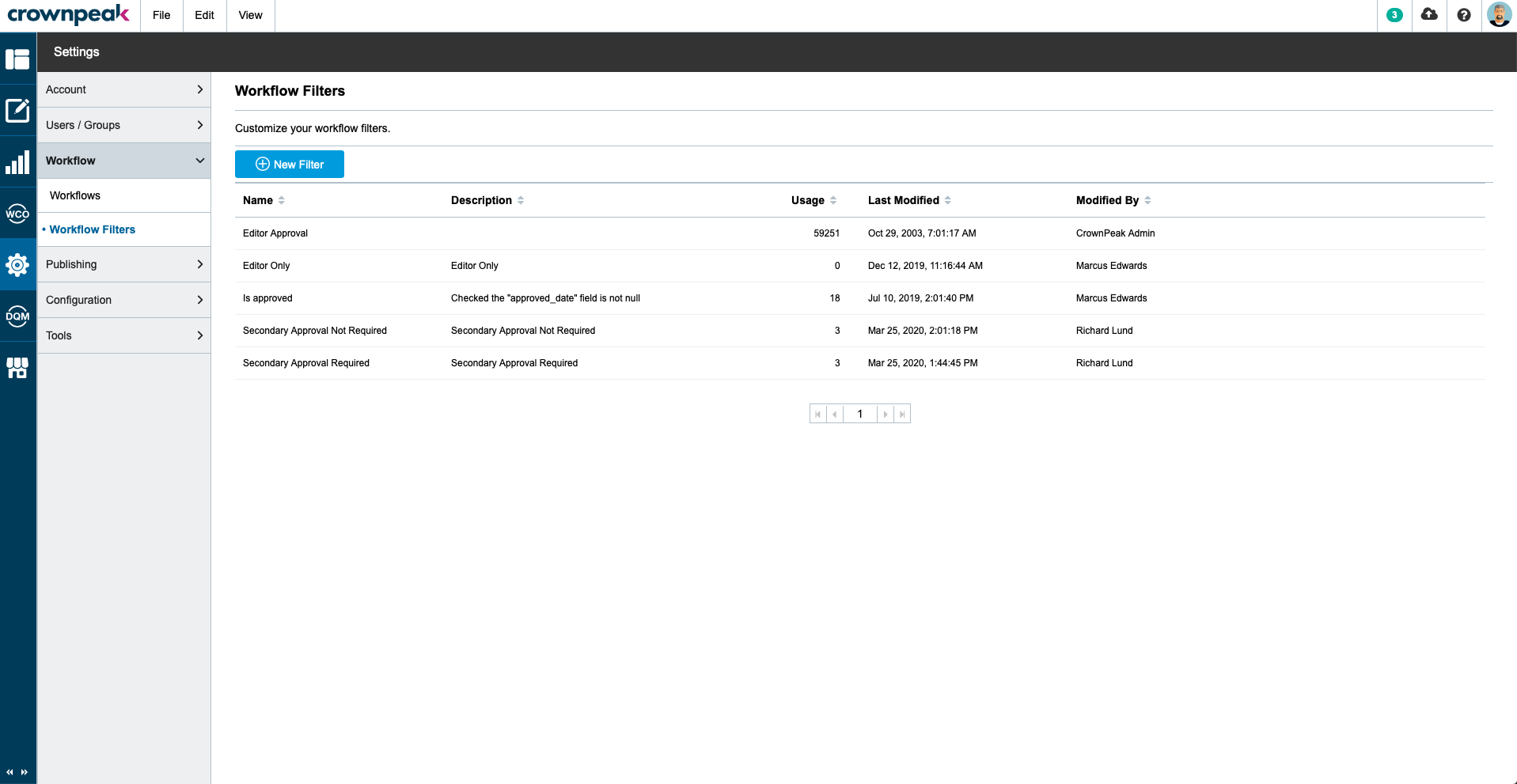Collapse the Workflow section
The height and width of the screenshot is (784, 1517).
(124, 161)
